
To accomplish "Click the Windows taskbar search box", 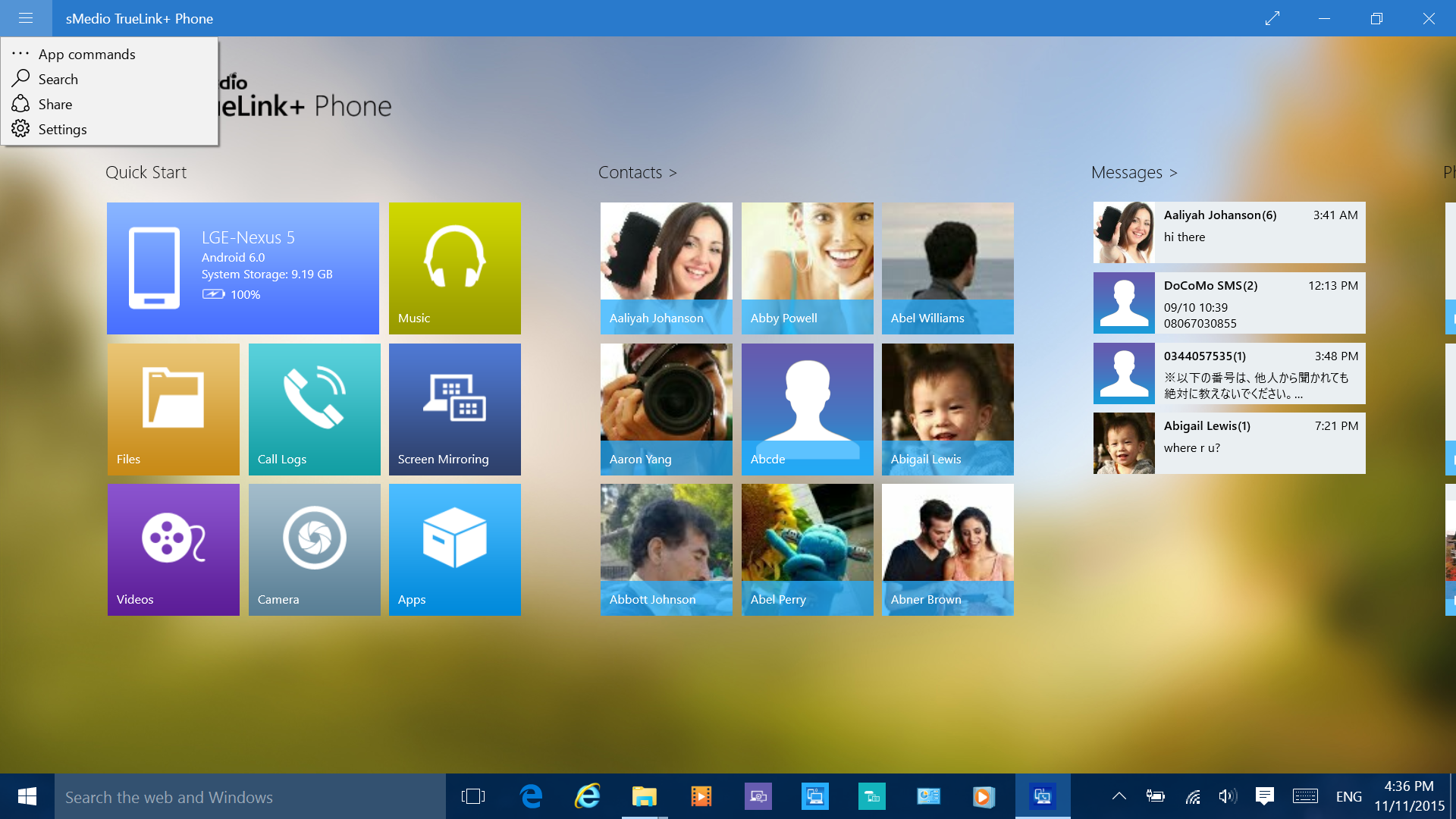I will coord(249,797).
